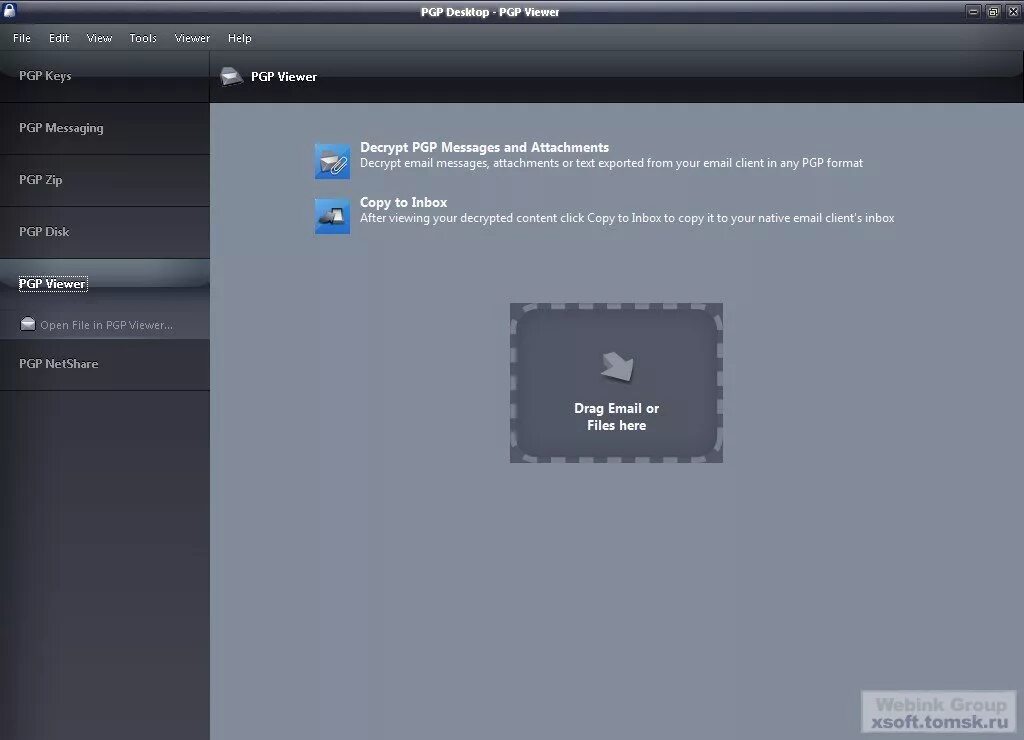Click the PGP Viewer header icon
The image size is (1024, 740).
232,76
